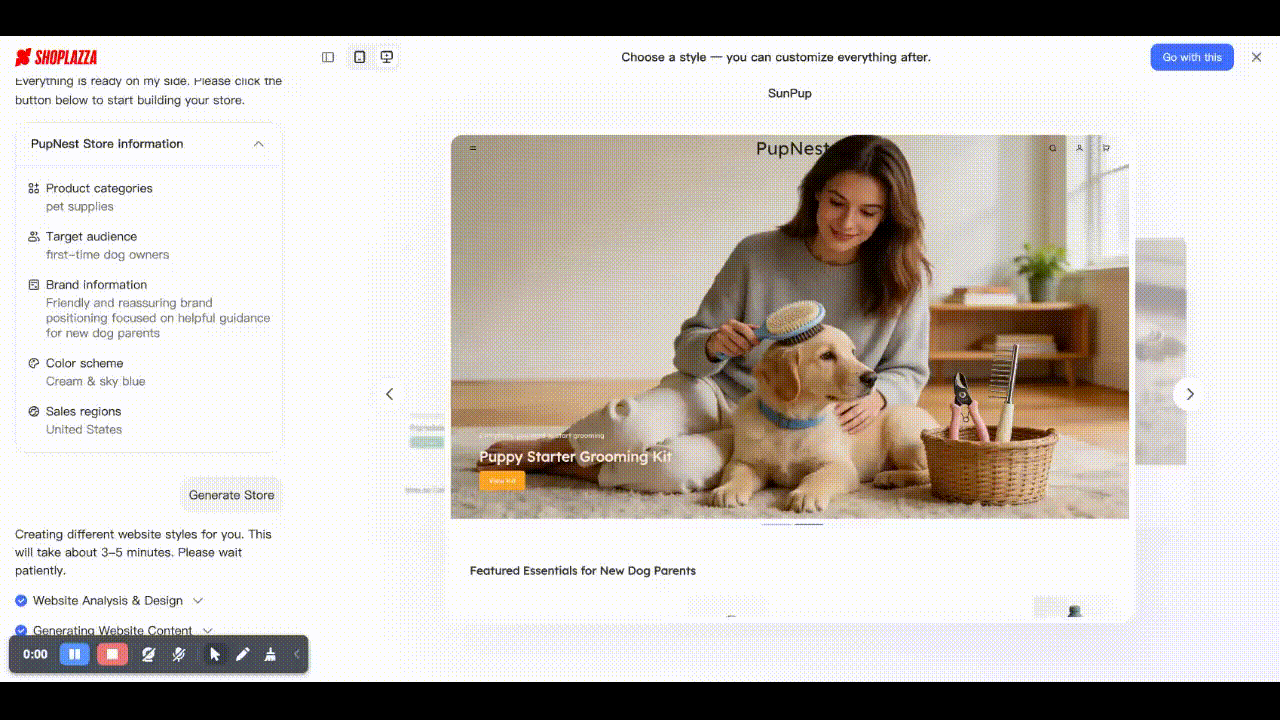The width and height of the screenshot is (1280, 720).
Task: Collapse the PupNest Store information panel
Action: click(x=259, y=144)
